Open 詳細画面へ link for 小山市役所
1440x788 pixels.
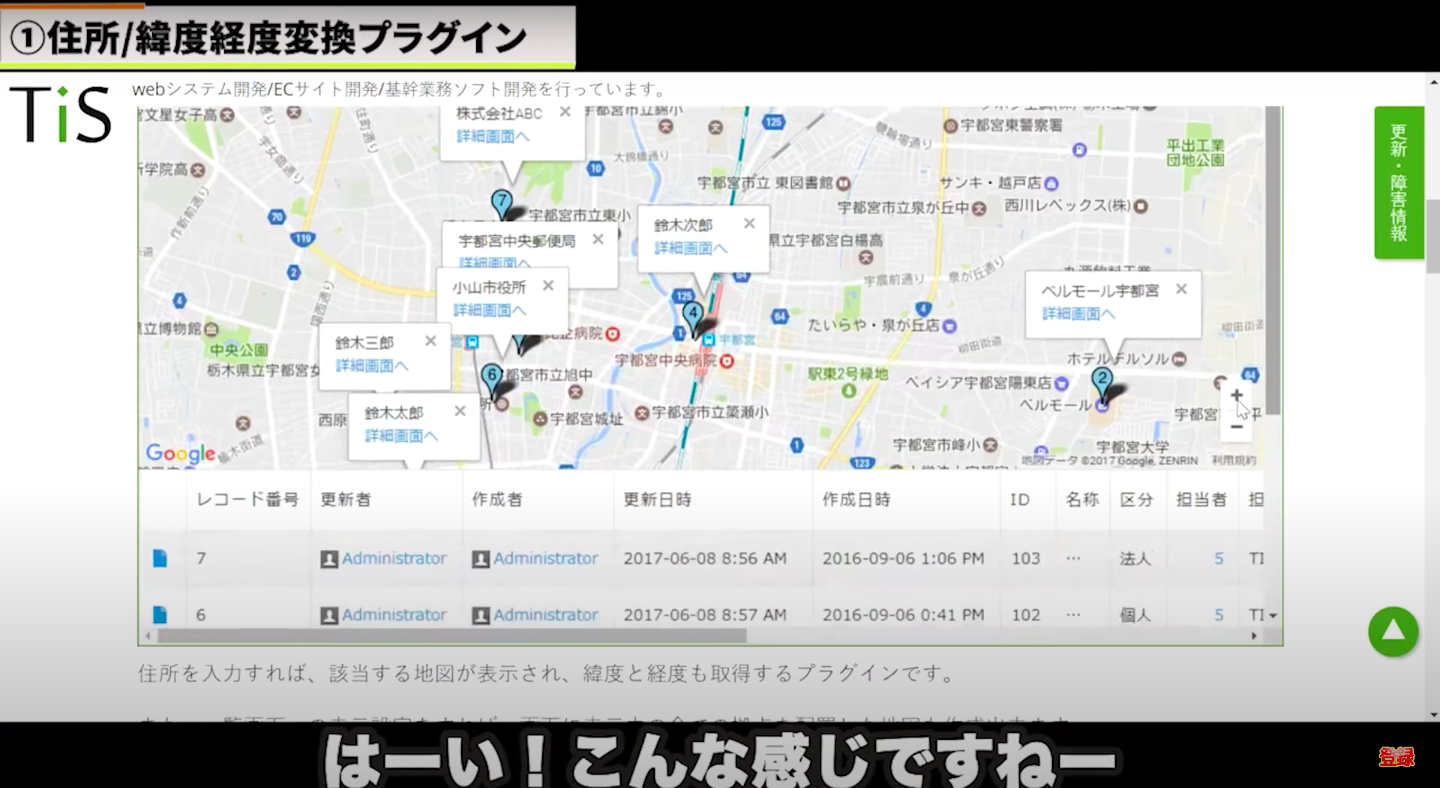click(x=489, y=310)
